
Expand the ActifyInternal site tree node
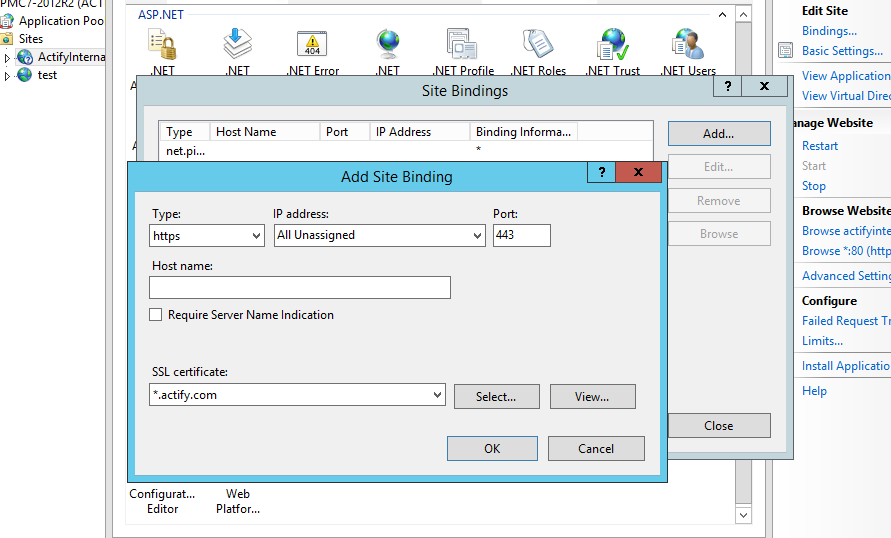pos(7,58)
